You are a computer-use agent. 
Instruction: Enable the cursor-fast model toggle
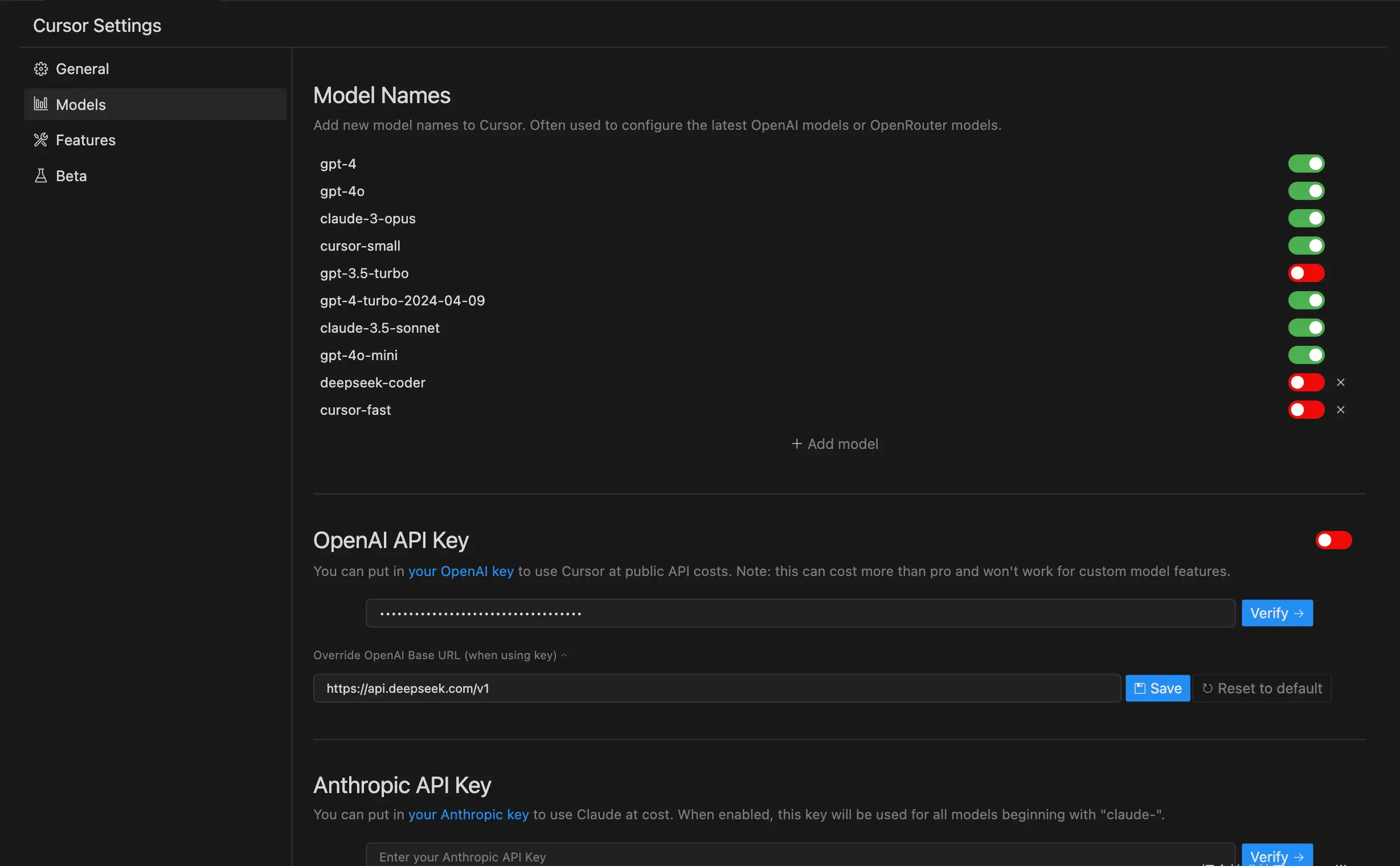tap(1305, 410)
